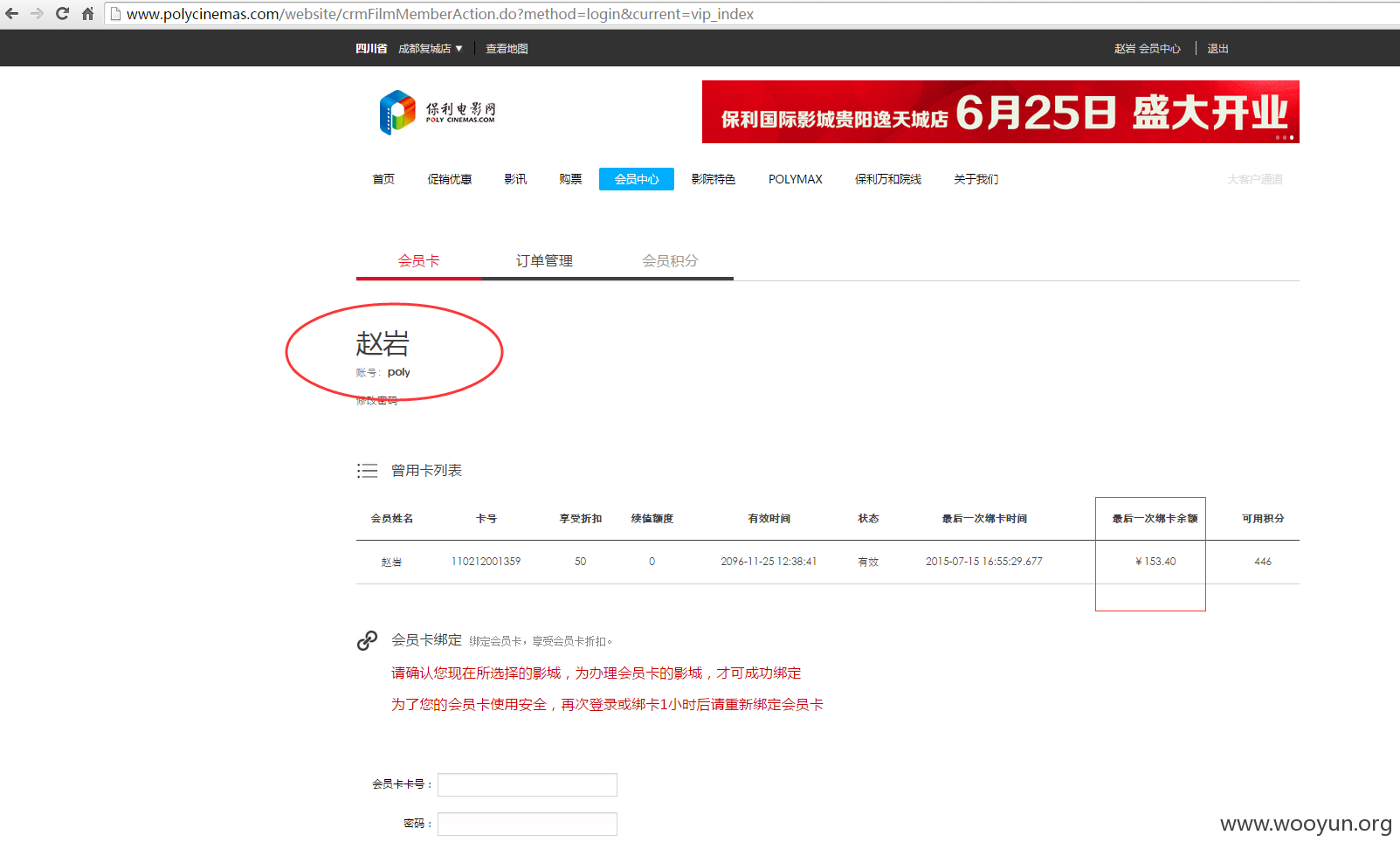Viewport: 1400px width, 849px height.
Task: Open POLYMAX navigation item
Action: pos(795,179)
